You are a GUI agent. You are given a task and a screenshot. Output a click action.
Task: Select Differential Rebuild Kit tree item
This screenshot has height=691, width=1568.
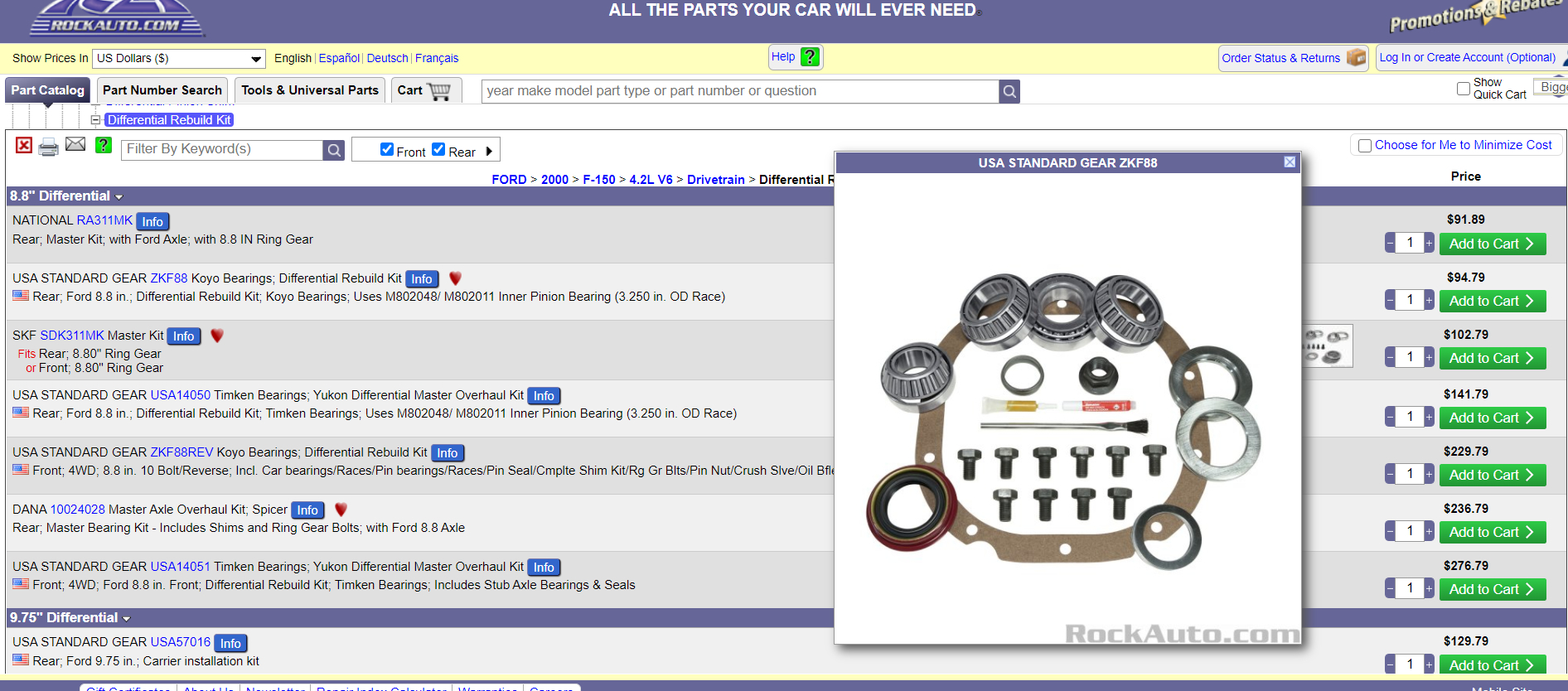pyautogui.click(x=169, y=120)
